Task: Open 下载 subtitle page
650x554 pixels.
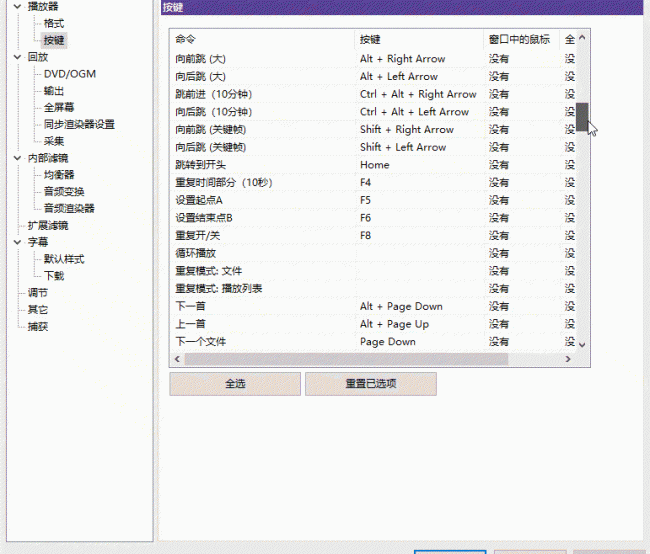Action: coord(54,276)
